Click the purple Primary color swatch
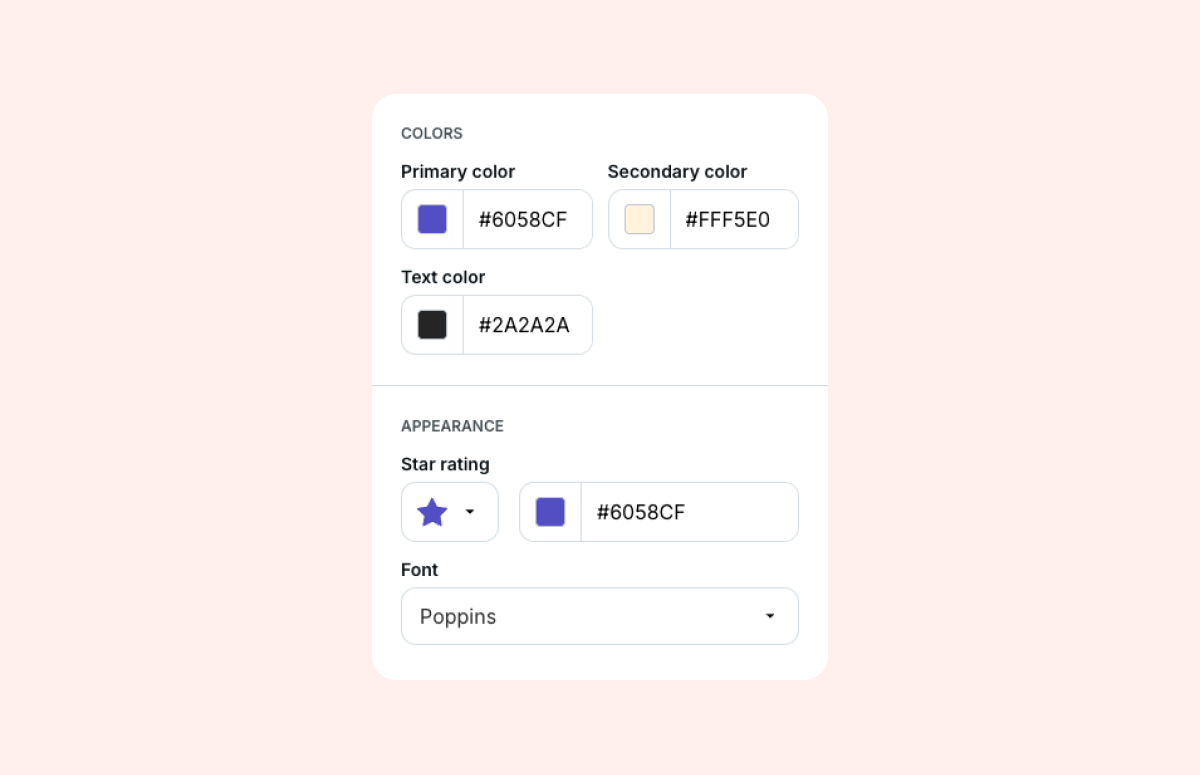 point(432,219)
